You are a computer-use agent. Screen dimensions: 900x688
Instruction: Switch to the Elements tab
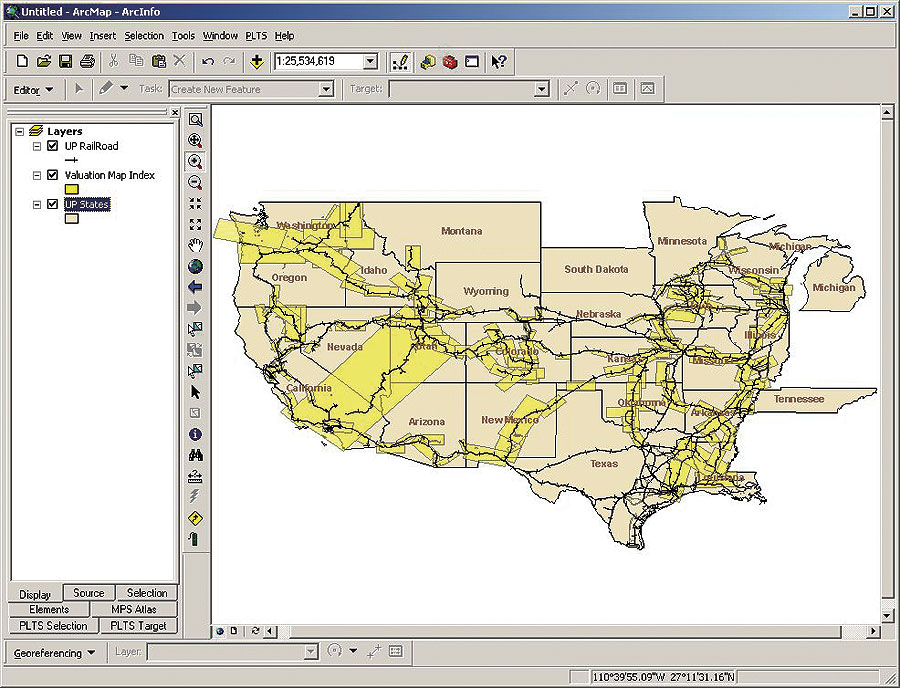coord(49,609)
